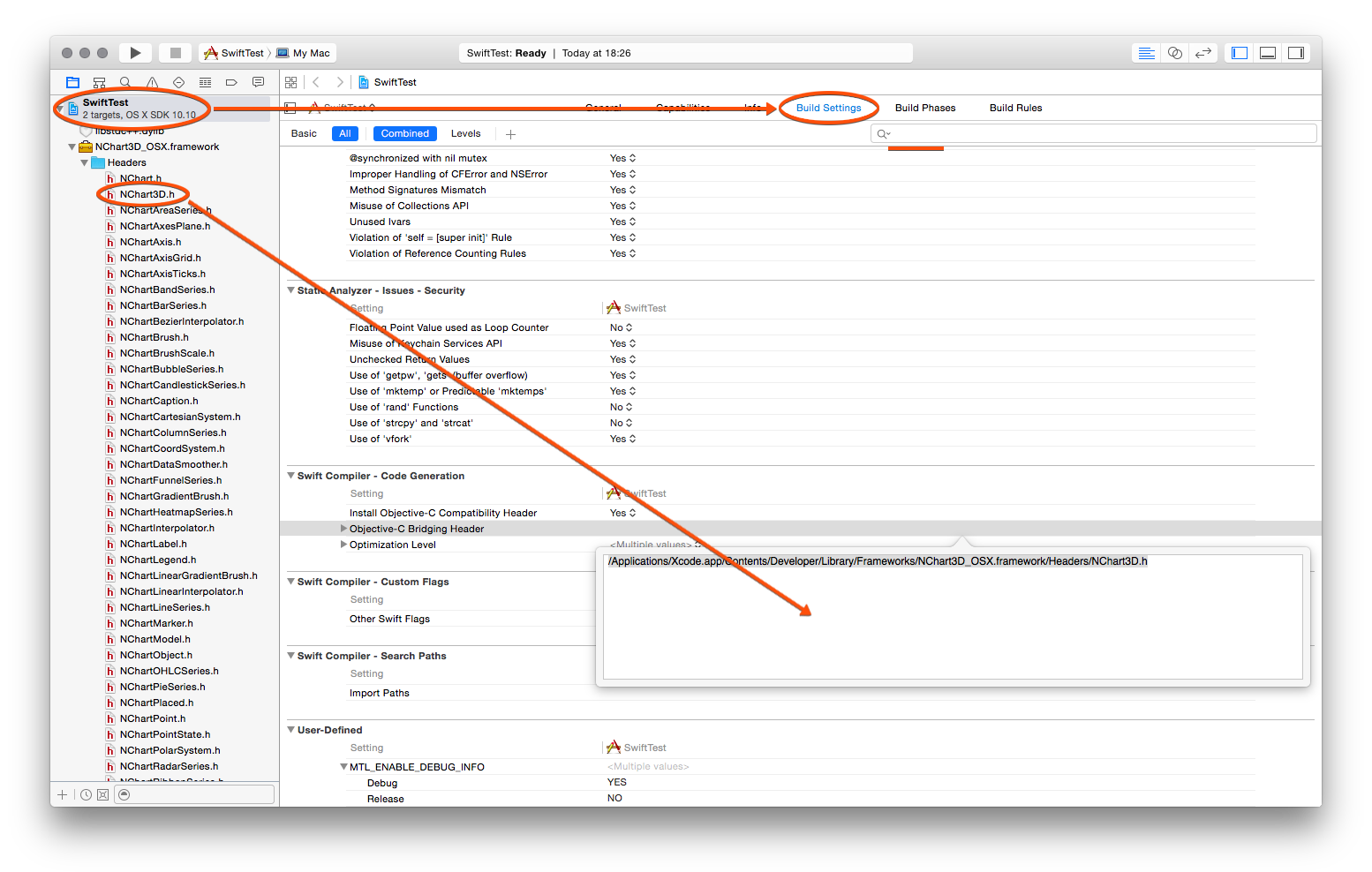This screenshot has height=872, width=1372.
Task: Show the Standard editor
Action: [1146, 53]
